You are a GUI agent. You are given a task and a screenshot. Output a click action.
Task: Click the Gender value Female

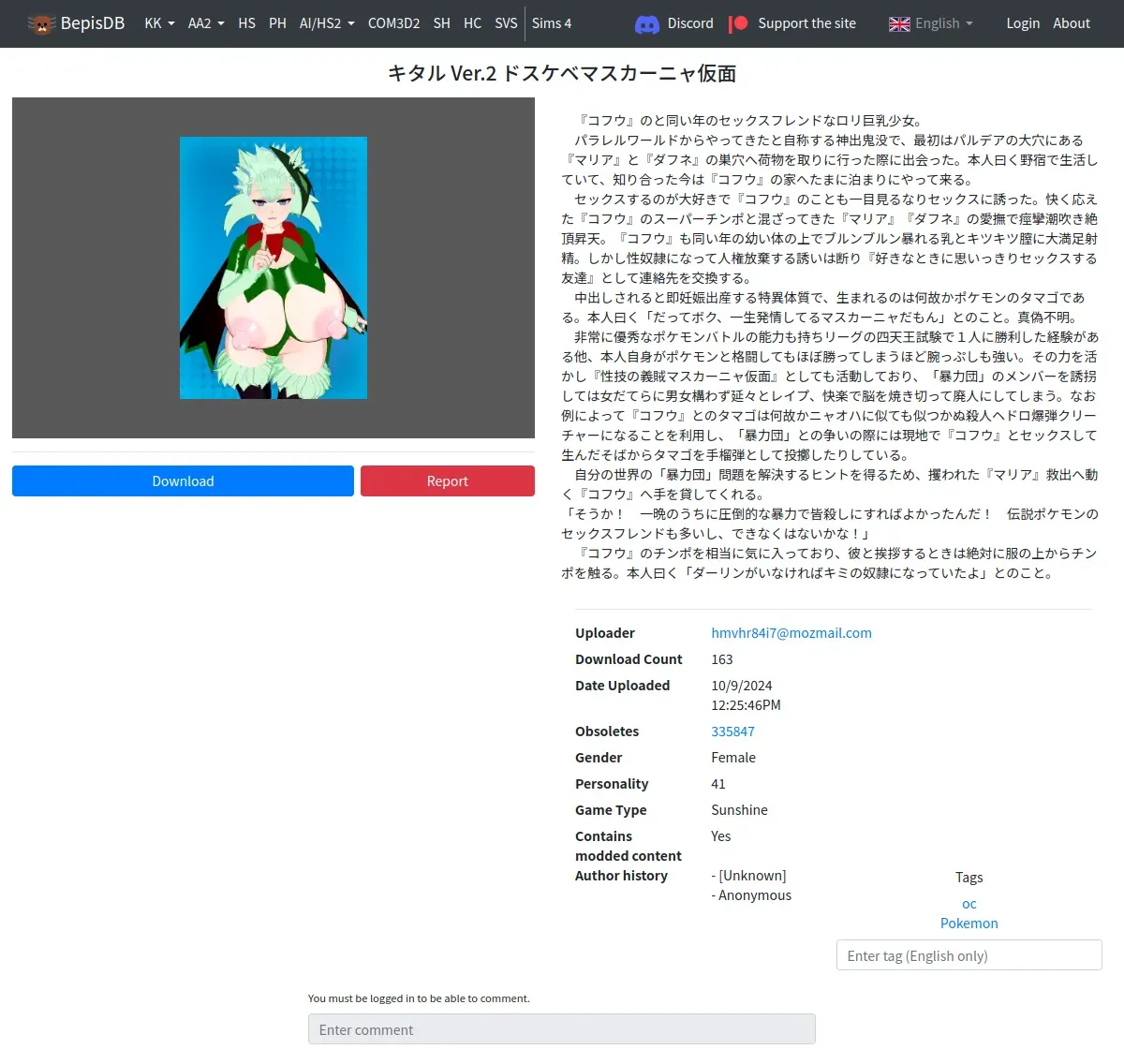[733, 758]
